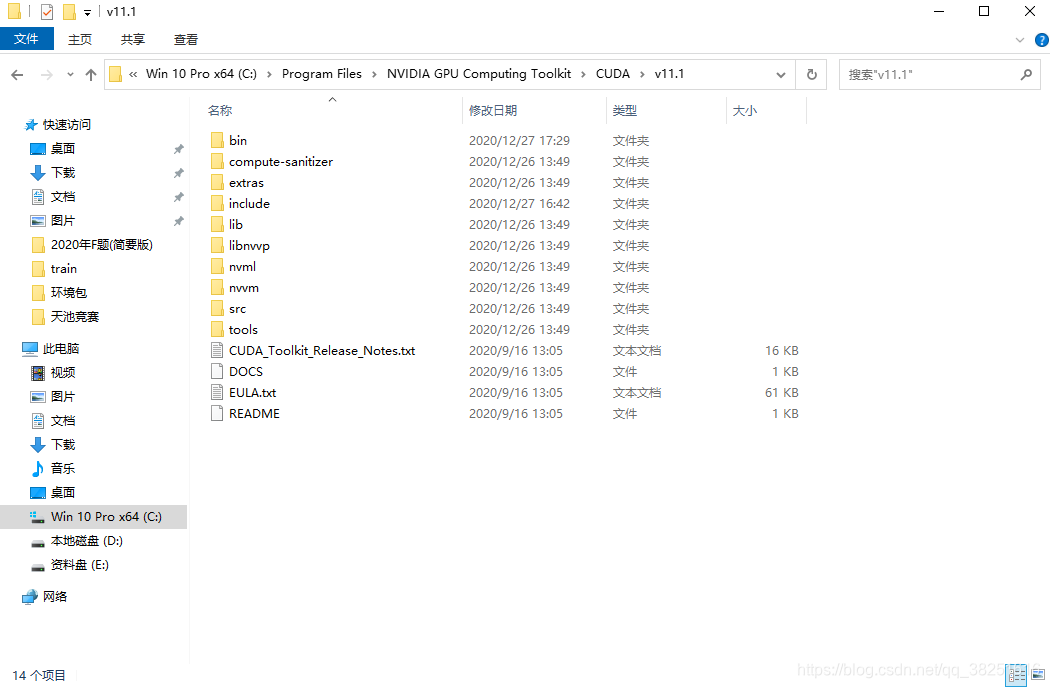The height and width of the screenshot is (688, 1050).
Task: Switch to the 查看 ribbon tab
Action: click(185, 40)
